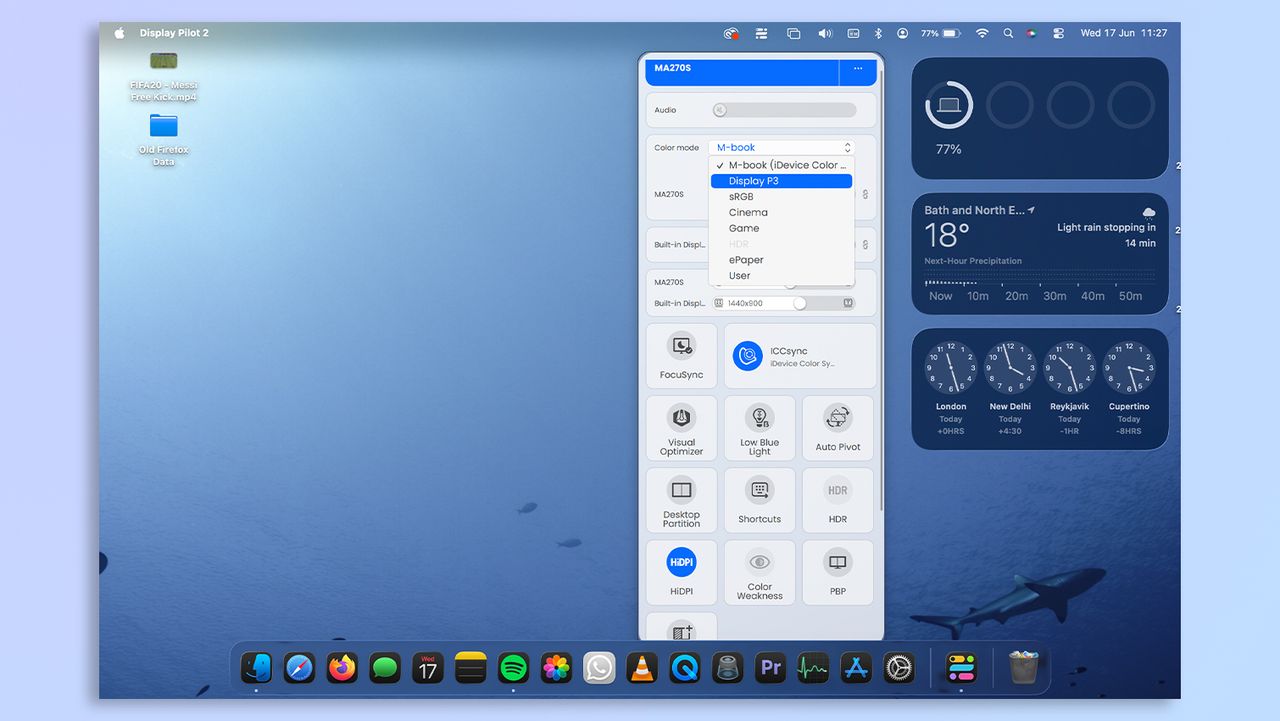Click the Built-in Display 1440x900 resolution slider
Viewport: 1280px width, 721px height.
click(x=784, y=303)
